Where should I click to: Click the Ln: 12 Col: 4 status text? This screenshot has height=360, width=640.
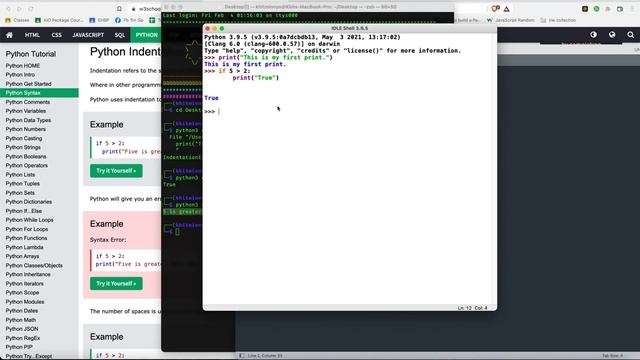click(472, 308)
